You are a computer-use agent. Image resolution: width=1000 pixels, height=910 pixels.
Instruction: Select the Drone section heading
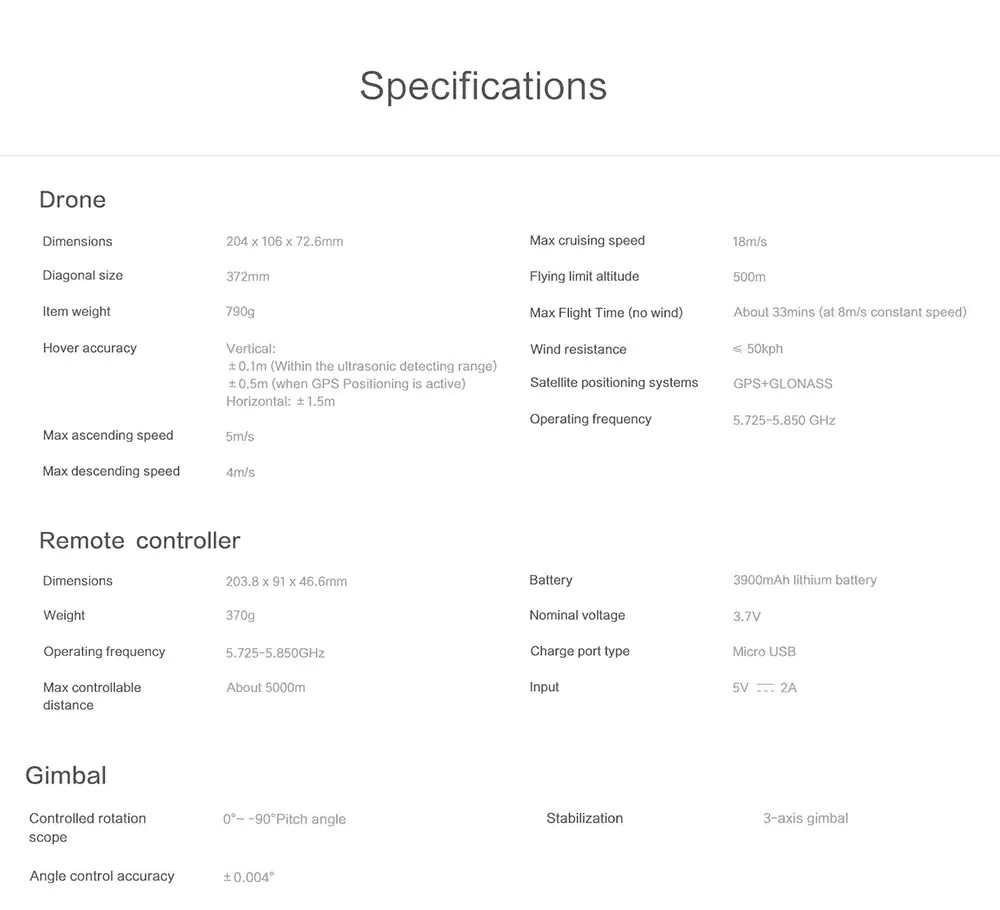tap(72, 200)
